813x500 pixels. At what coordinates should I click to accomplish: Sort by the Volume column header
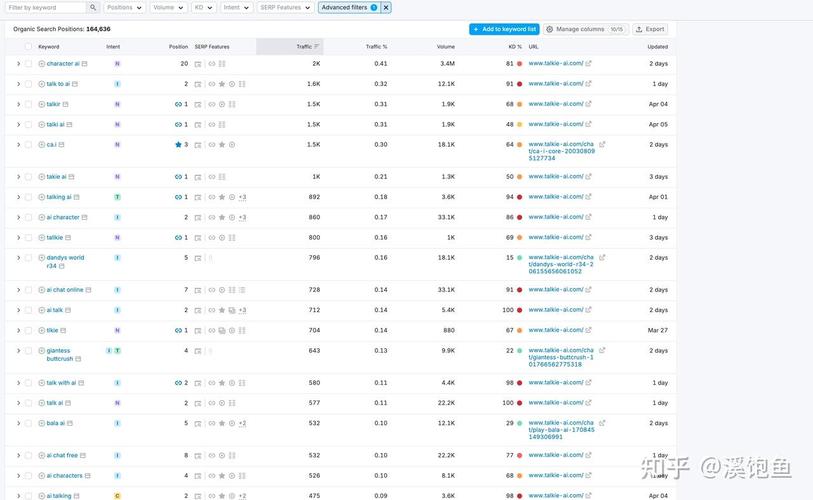(x=446, y=47)
